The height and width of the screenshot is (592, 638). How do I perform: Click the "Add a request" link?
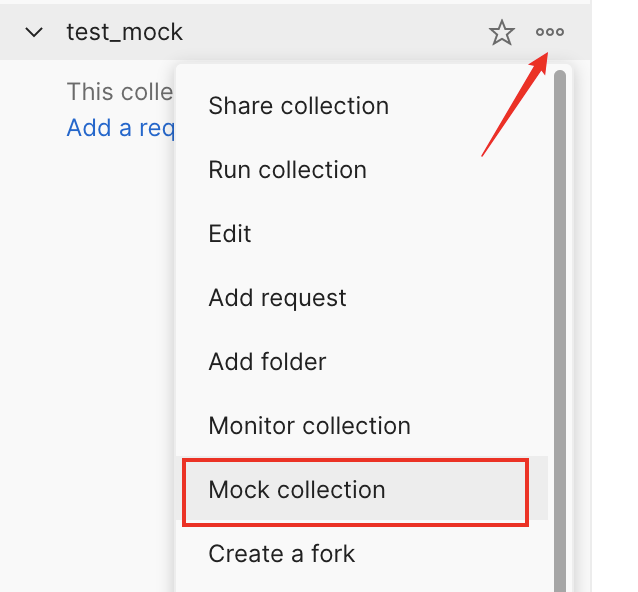[120, 128]
